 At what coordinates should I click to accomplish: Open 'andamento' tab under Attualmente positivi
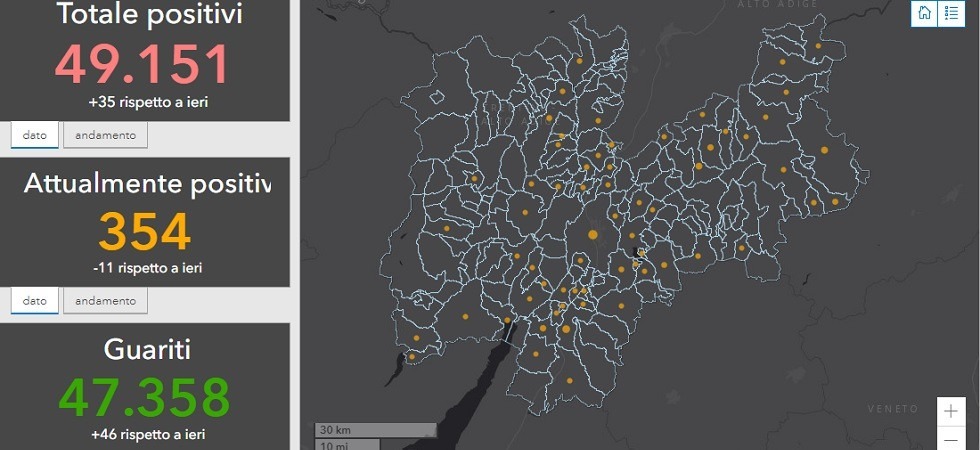click(105, 300)
